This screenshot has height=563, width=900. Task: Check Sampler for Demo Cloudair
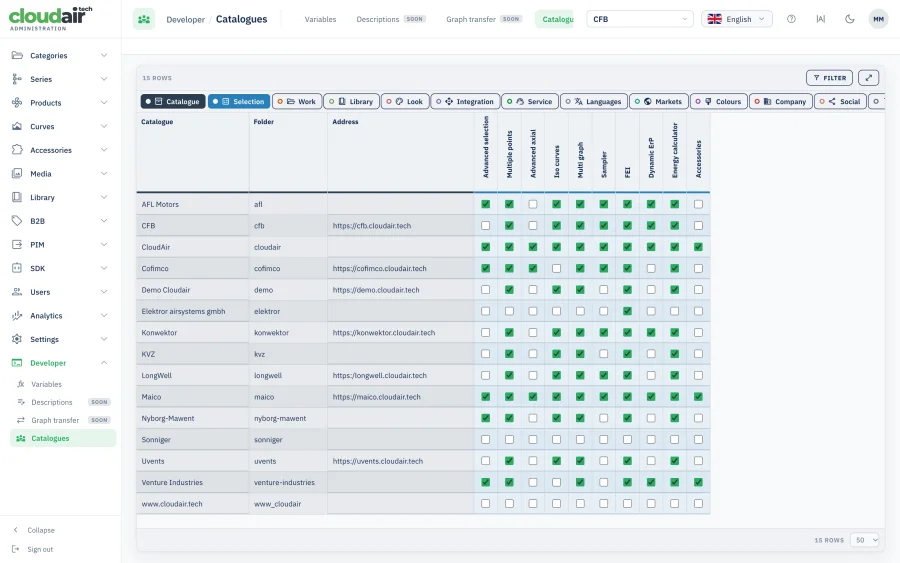pyautogui.click(x=603, y=290)
